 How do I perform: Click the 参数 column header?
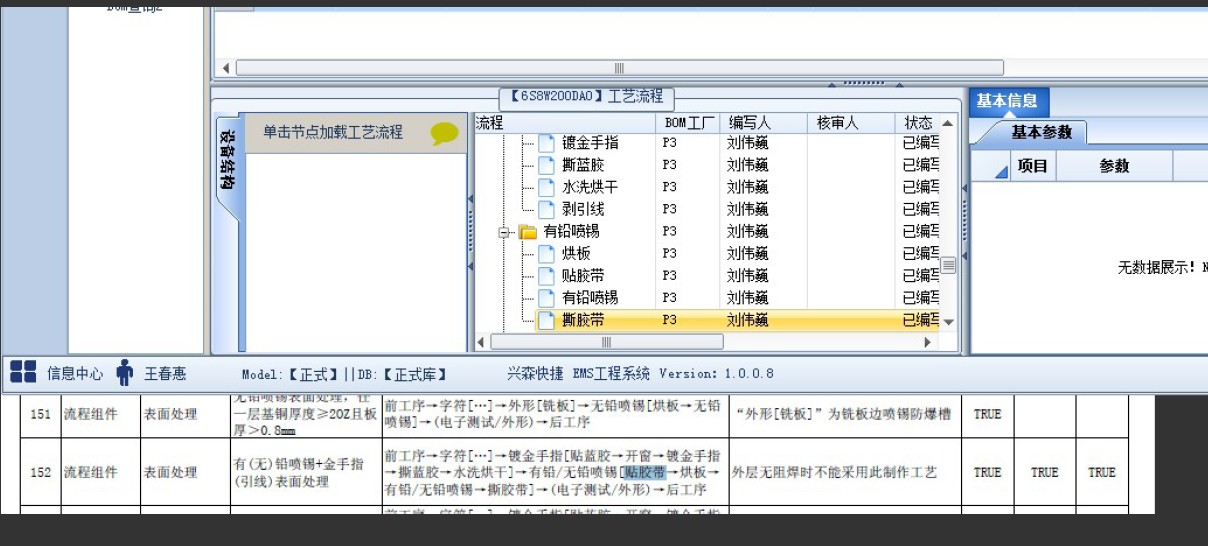1114,167
